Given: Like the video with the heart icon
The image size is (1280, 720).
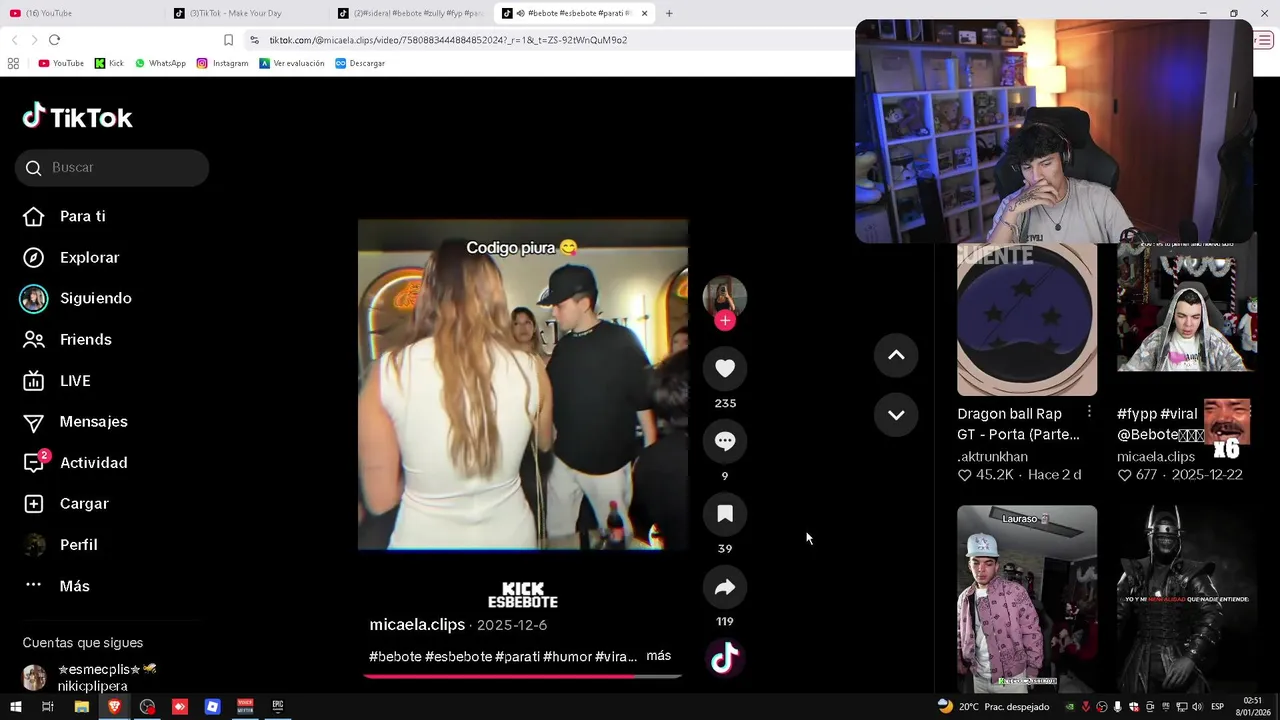Looking at the screenshot, I should pos(725,368).
